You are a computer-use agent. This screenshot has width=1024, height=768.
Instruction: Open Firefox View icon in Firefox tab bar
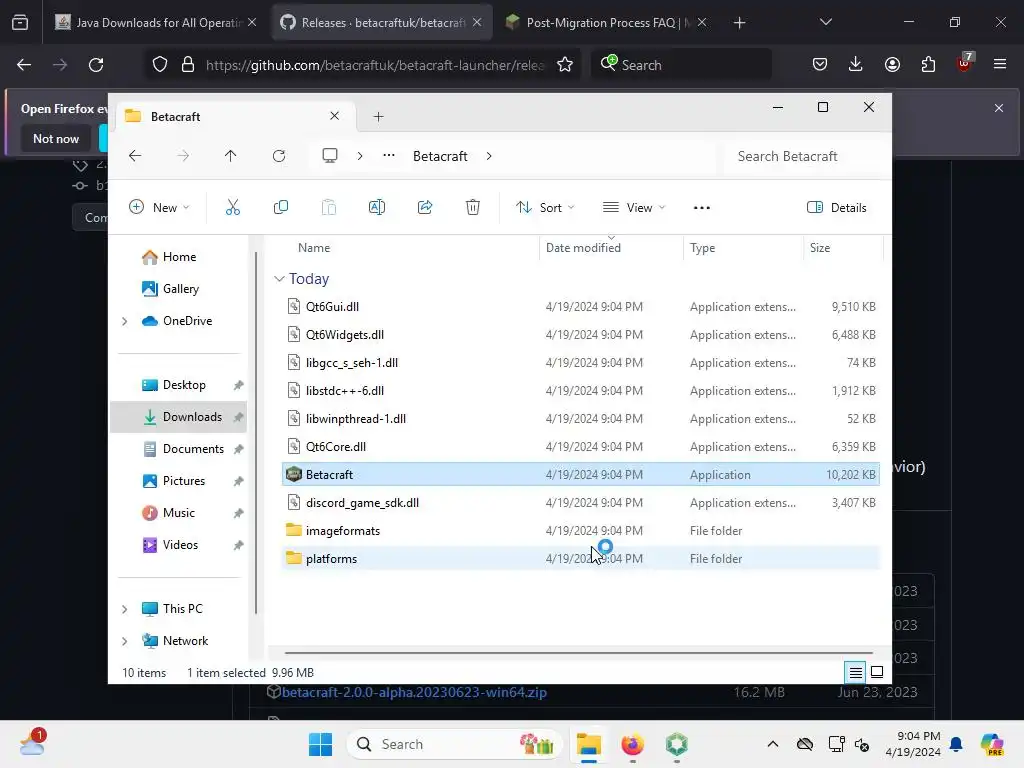20,23
